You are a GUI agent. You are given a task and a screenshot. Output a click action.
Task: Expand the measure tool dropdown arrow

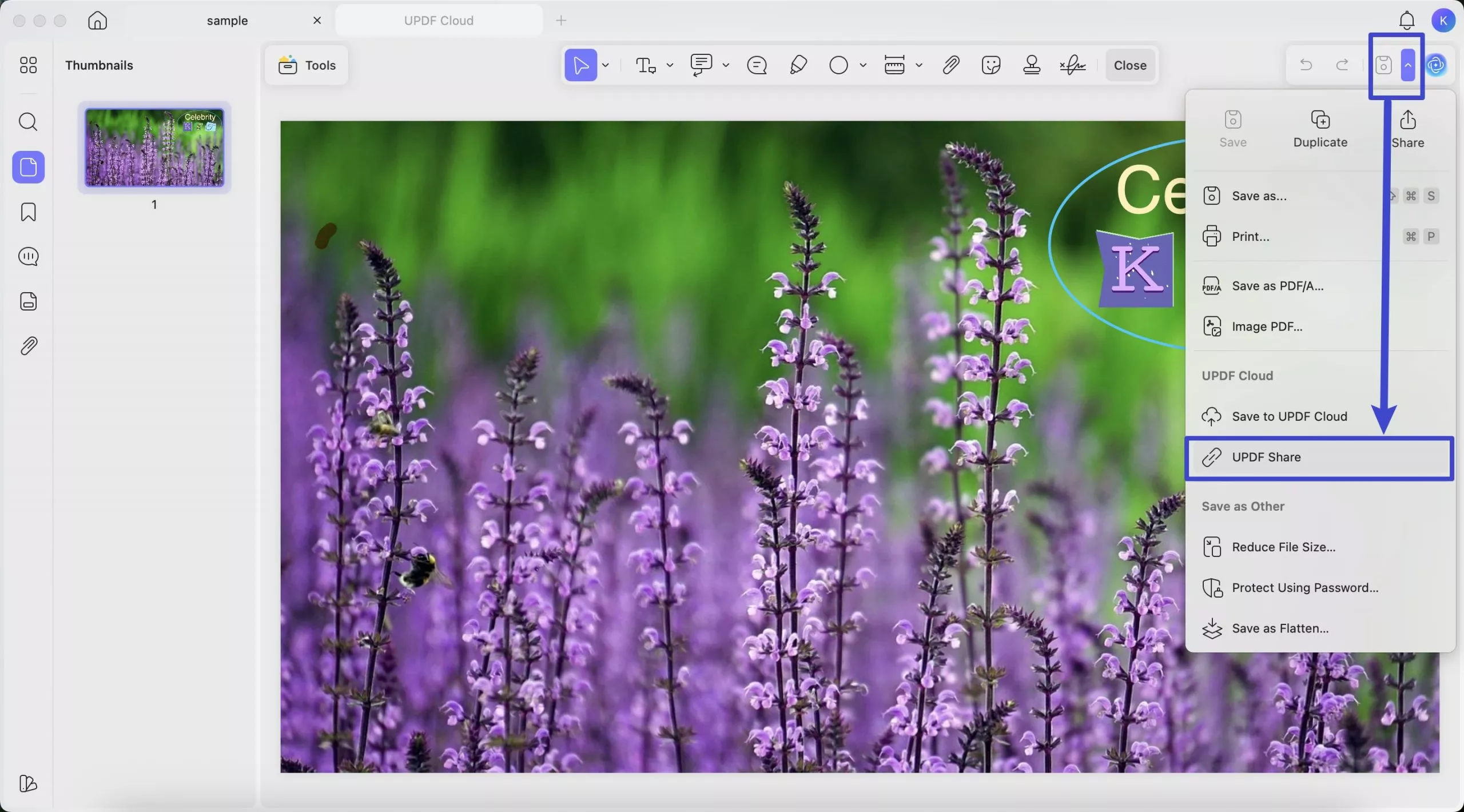[919, 65]
